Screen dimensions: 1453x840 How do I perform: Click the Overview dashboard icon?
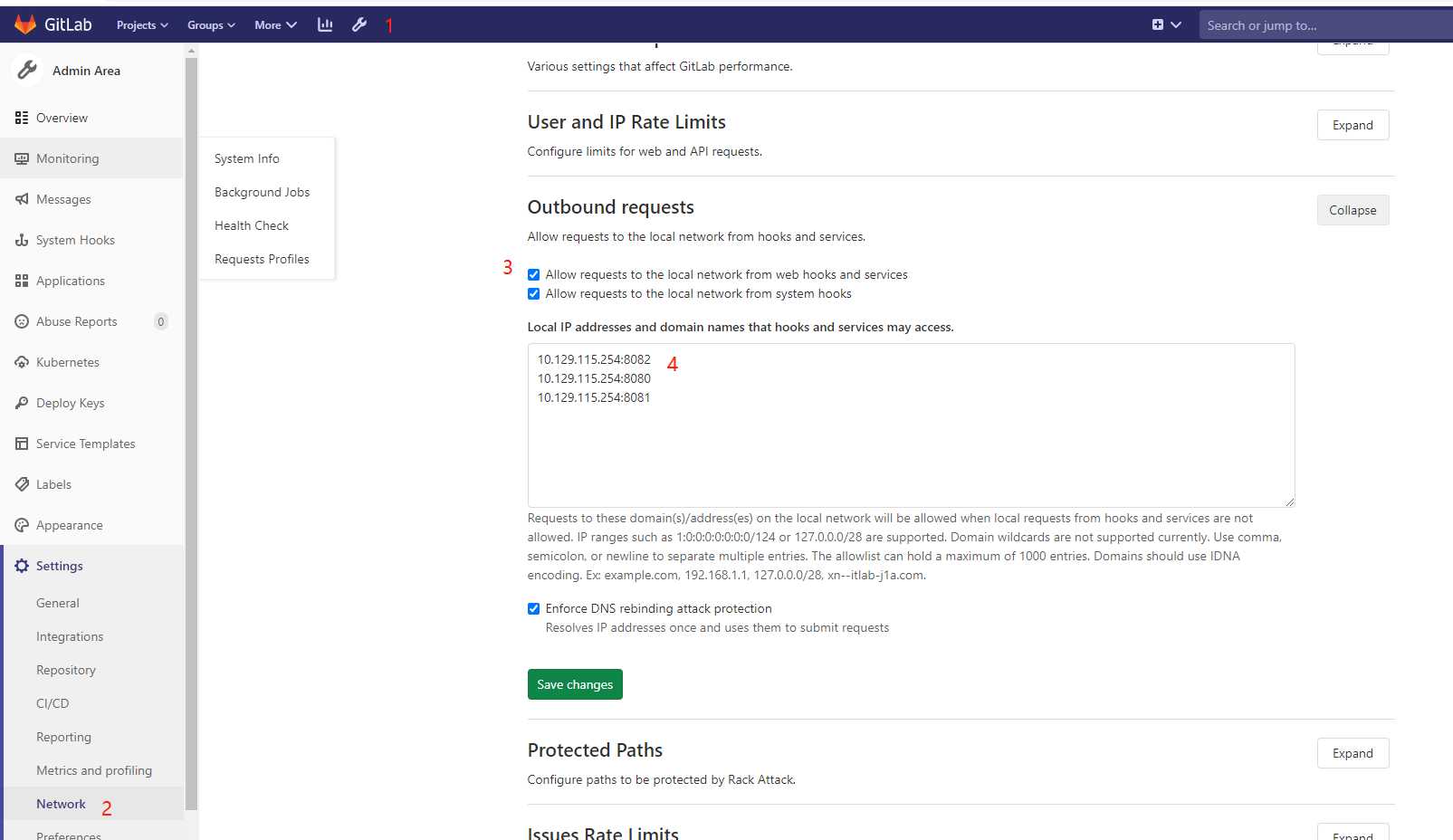click(22, 118)
